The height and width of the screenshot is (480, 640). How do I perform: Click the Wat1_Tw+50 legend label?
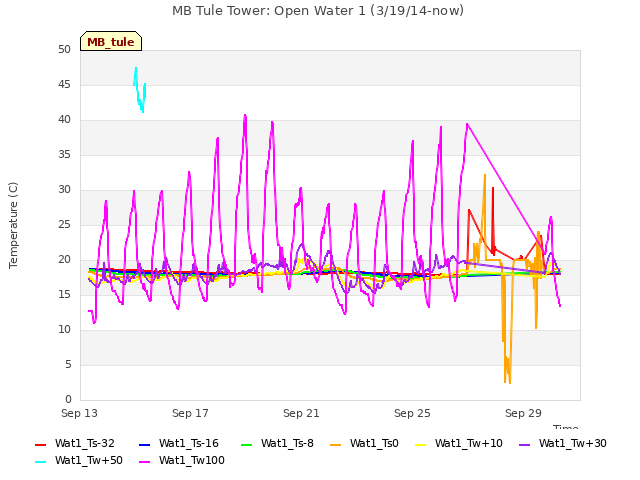tap(89, 460)
